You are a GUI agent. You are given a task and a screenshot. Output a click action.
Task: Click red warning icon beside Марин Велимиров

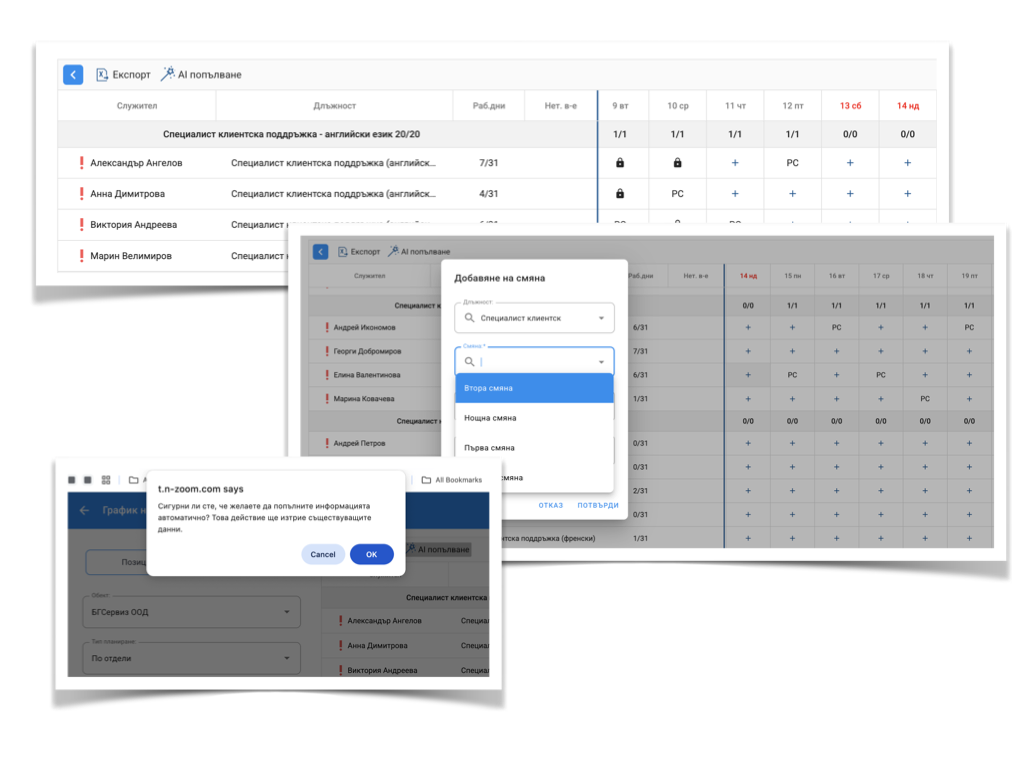81,256
